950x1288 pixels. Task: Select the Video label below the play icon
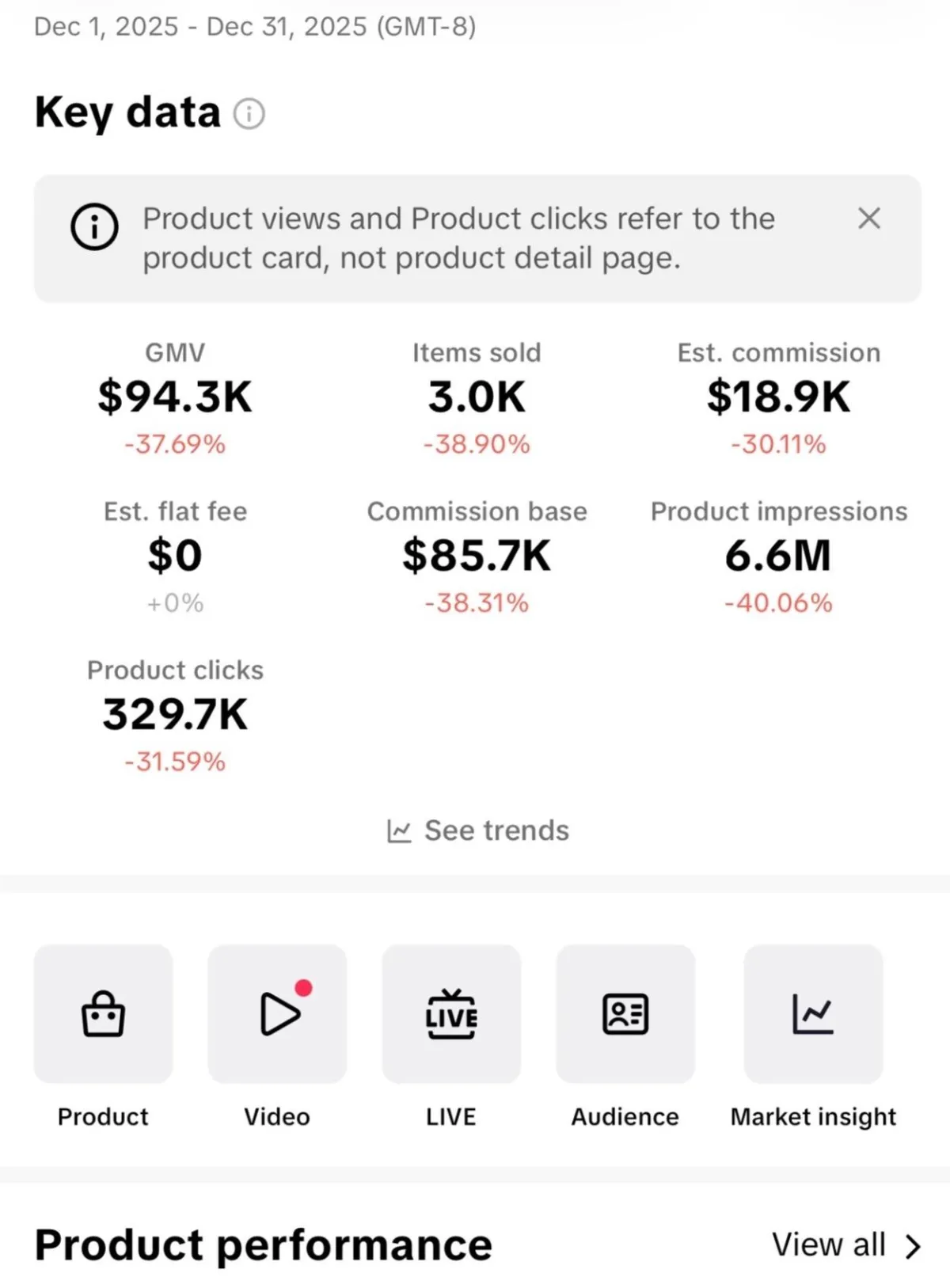277,1116
